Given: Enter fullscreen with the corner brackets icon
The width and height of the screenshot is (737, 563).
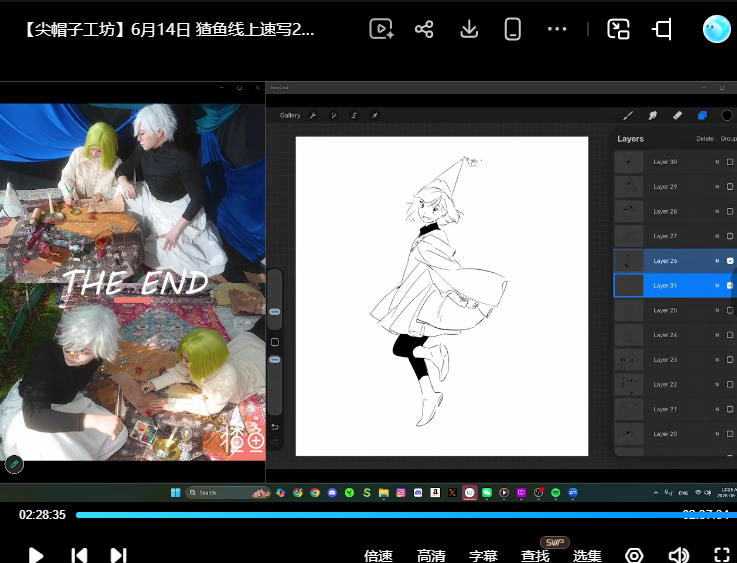Looking at the screenshot, I should coord(722,555).
